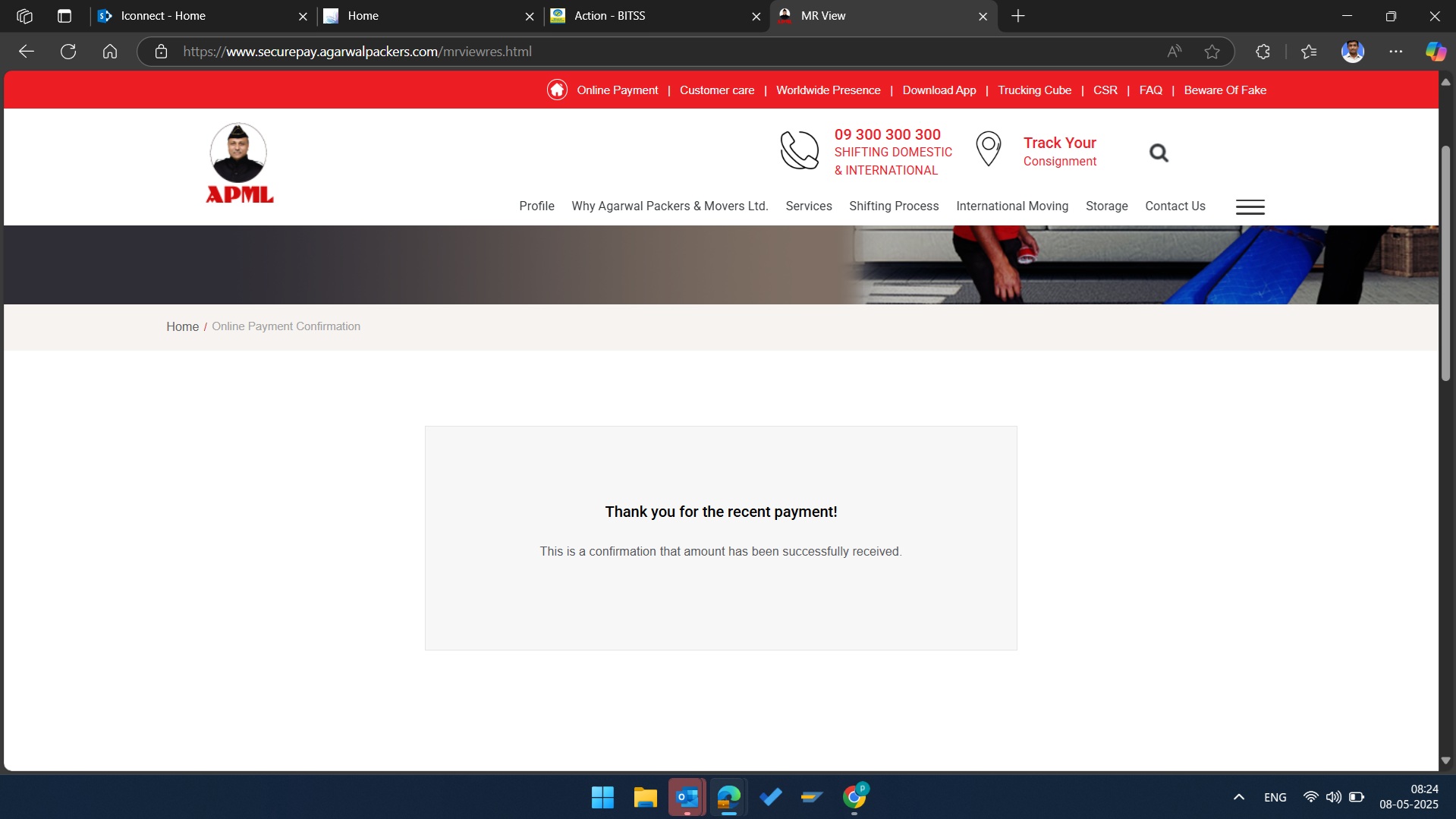
Task: Click the browser profile avatar
Action: 1353,52
